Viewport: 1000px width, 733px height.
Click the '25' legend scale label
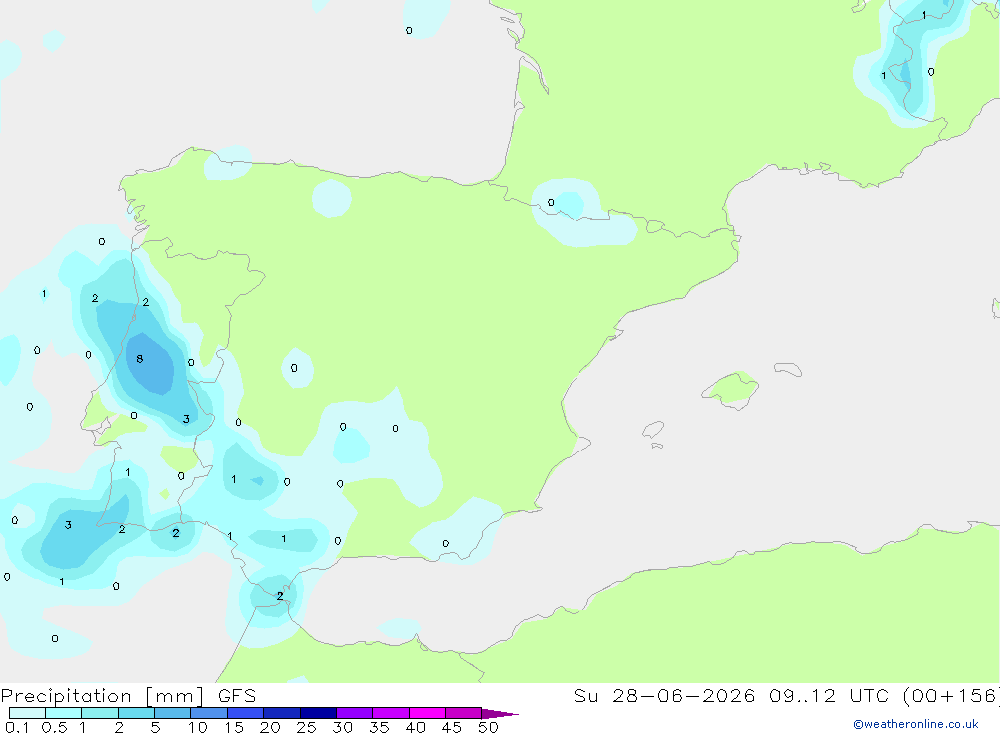tap(306, 727)
